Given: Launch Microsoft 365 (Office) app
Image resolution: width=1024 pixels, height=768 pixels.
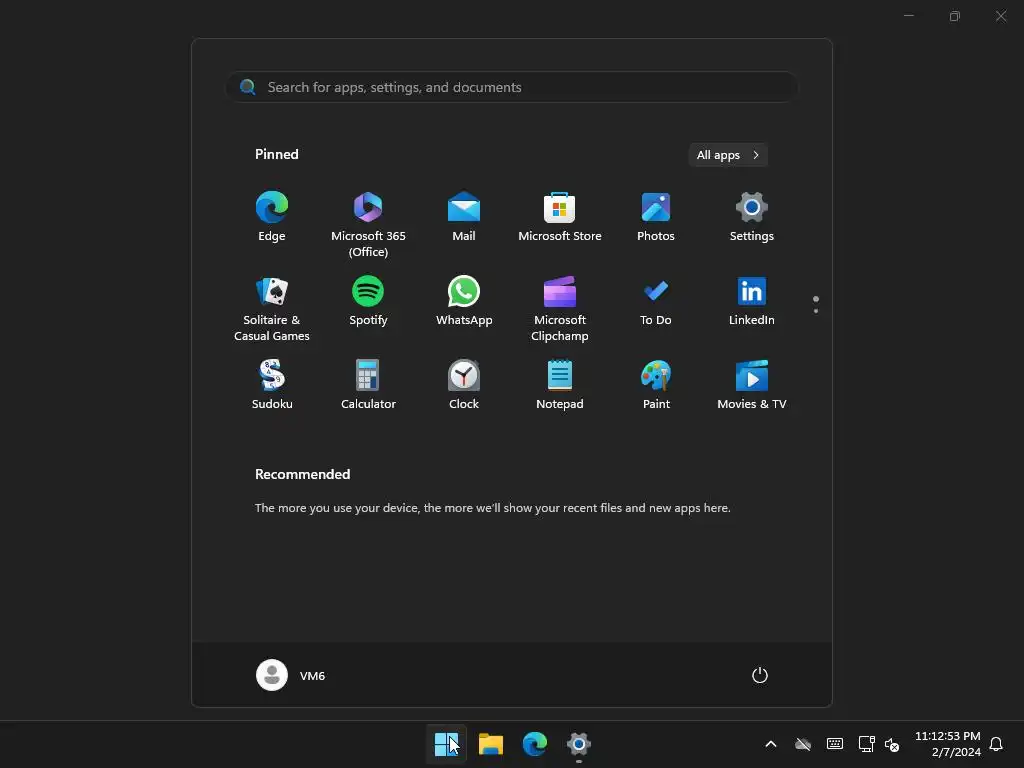Looking at the screenshot, I should 368,225.
